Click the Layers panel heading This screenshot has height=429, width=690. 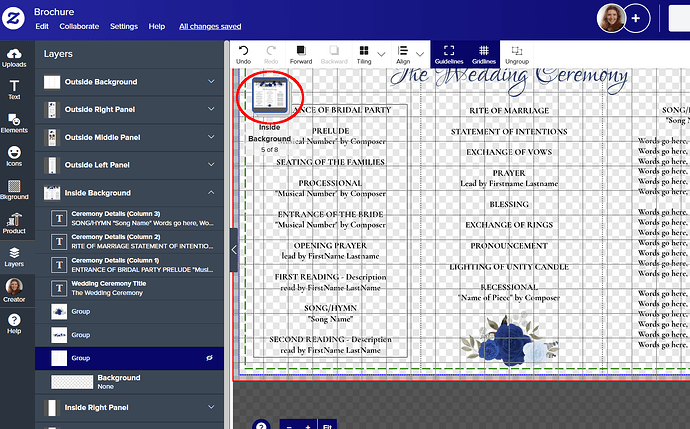tap(58, 54)
